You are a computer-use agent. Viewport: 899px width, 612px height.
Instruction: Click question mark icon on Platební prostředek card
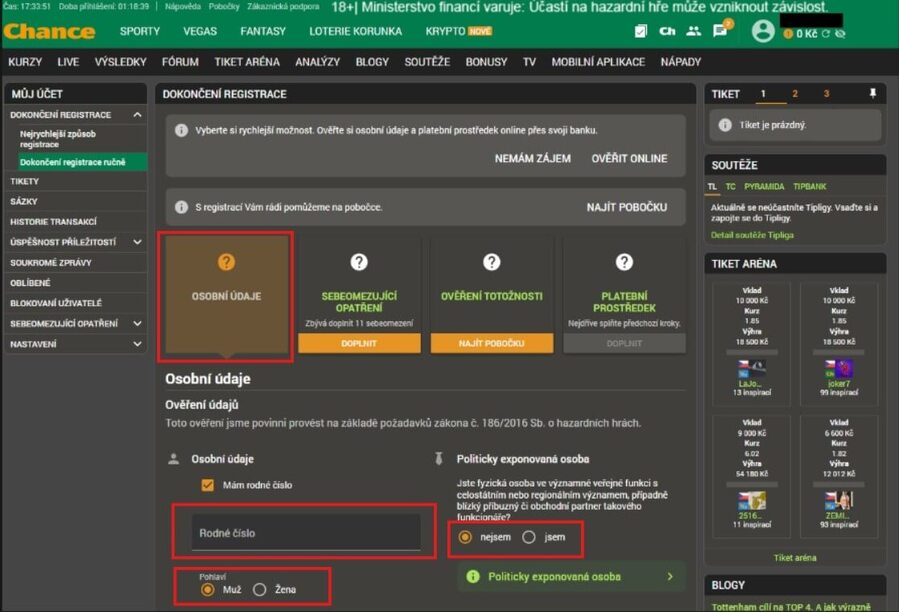624,262
